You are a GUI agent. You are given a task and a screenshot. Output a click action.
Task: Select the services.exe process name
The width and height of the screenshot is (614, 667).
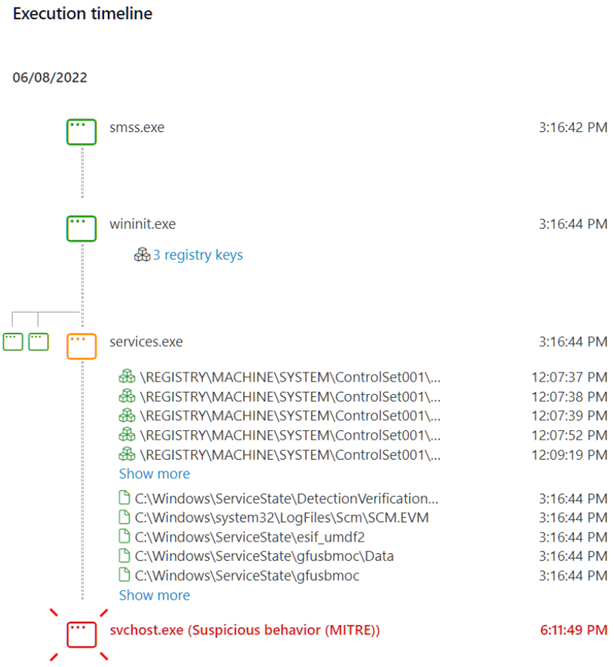click(x=146, y=342)
